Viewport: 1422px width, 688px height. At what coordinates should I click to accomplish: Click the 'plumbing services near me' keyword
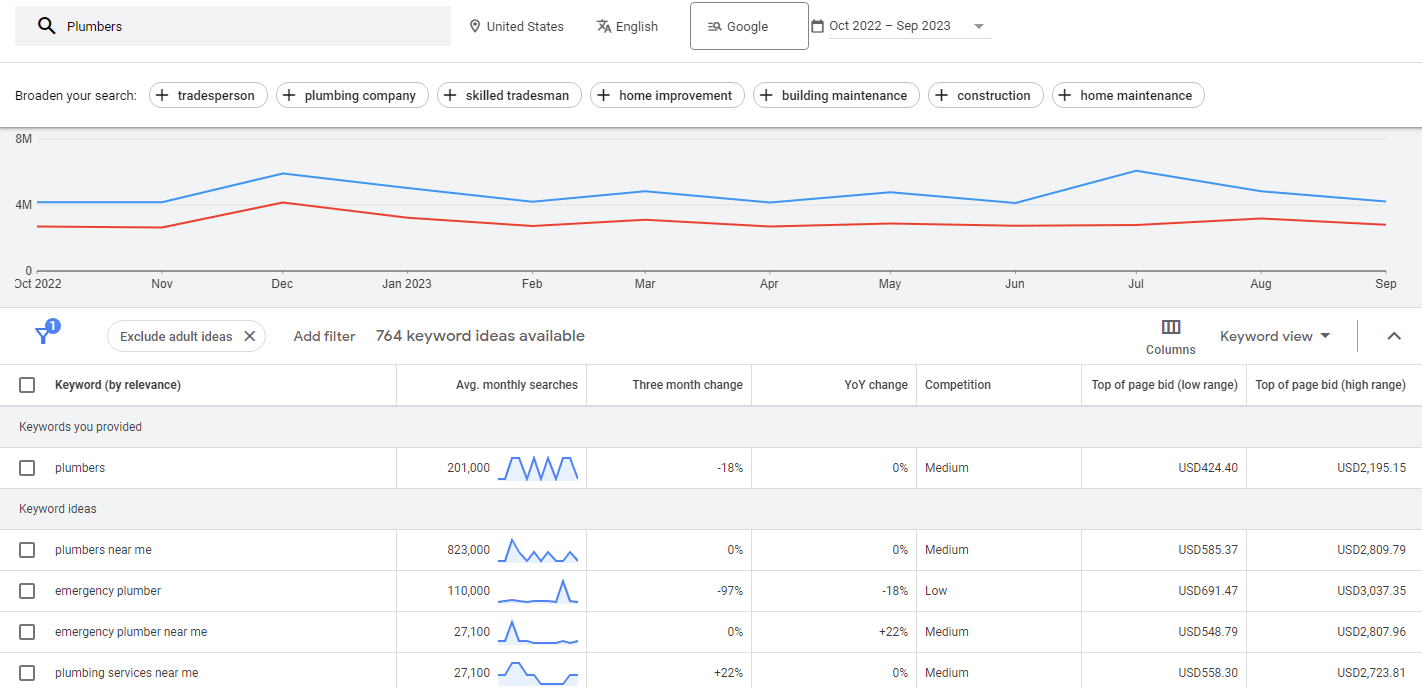click(x=126, y=673)
